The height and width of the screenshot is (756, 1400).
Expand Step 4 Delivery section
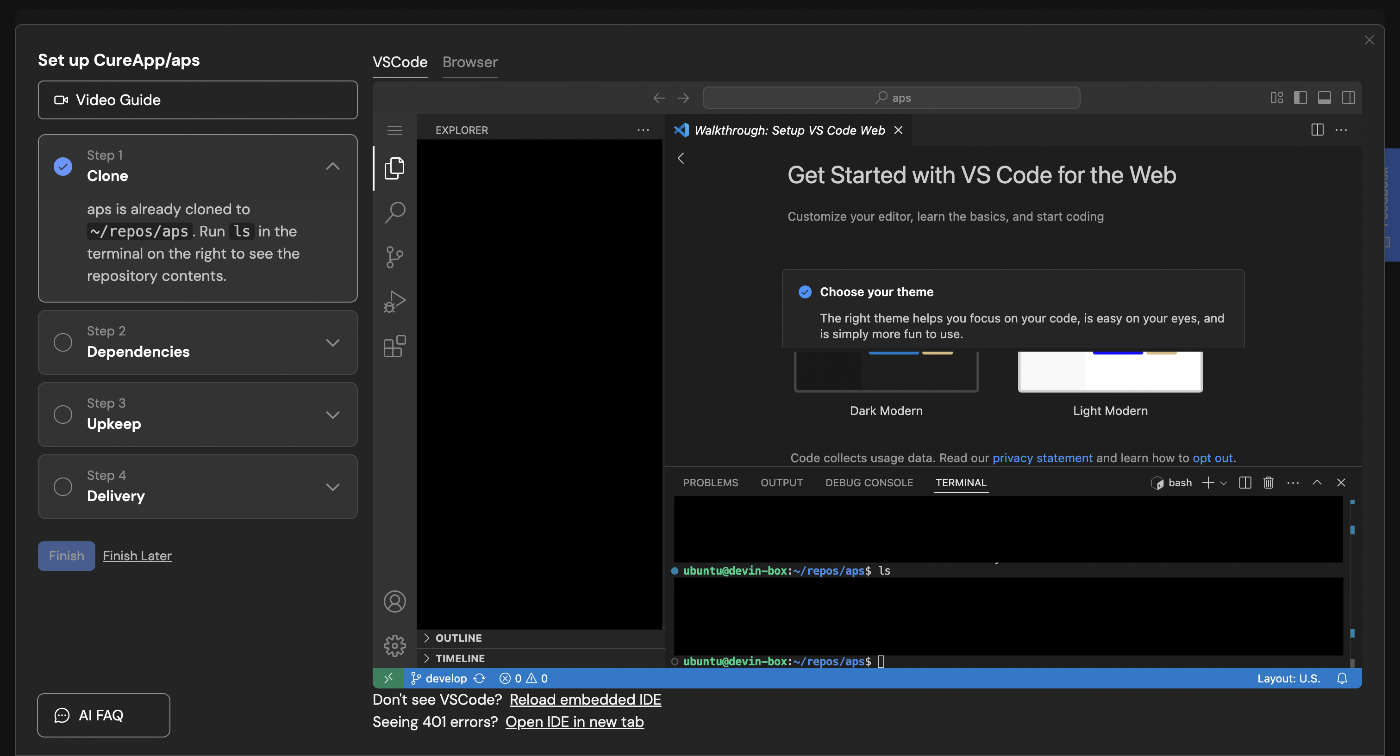[x=333, y=486]
